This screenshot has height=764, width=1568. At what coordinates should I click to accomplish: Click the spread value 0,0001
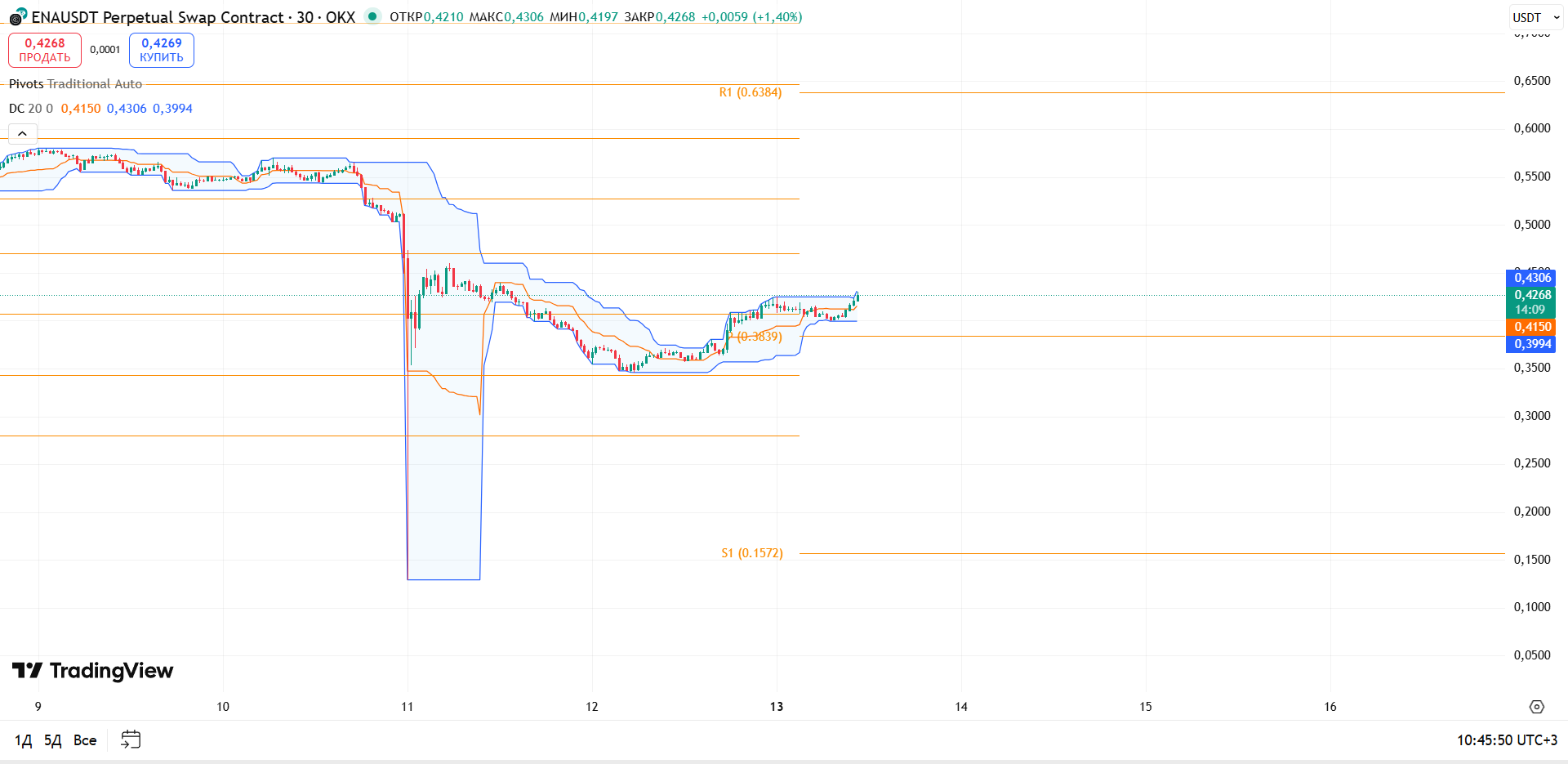(105, 50)
